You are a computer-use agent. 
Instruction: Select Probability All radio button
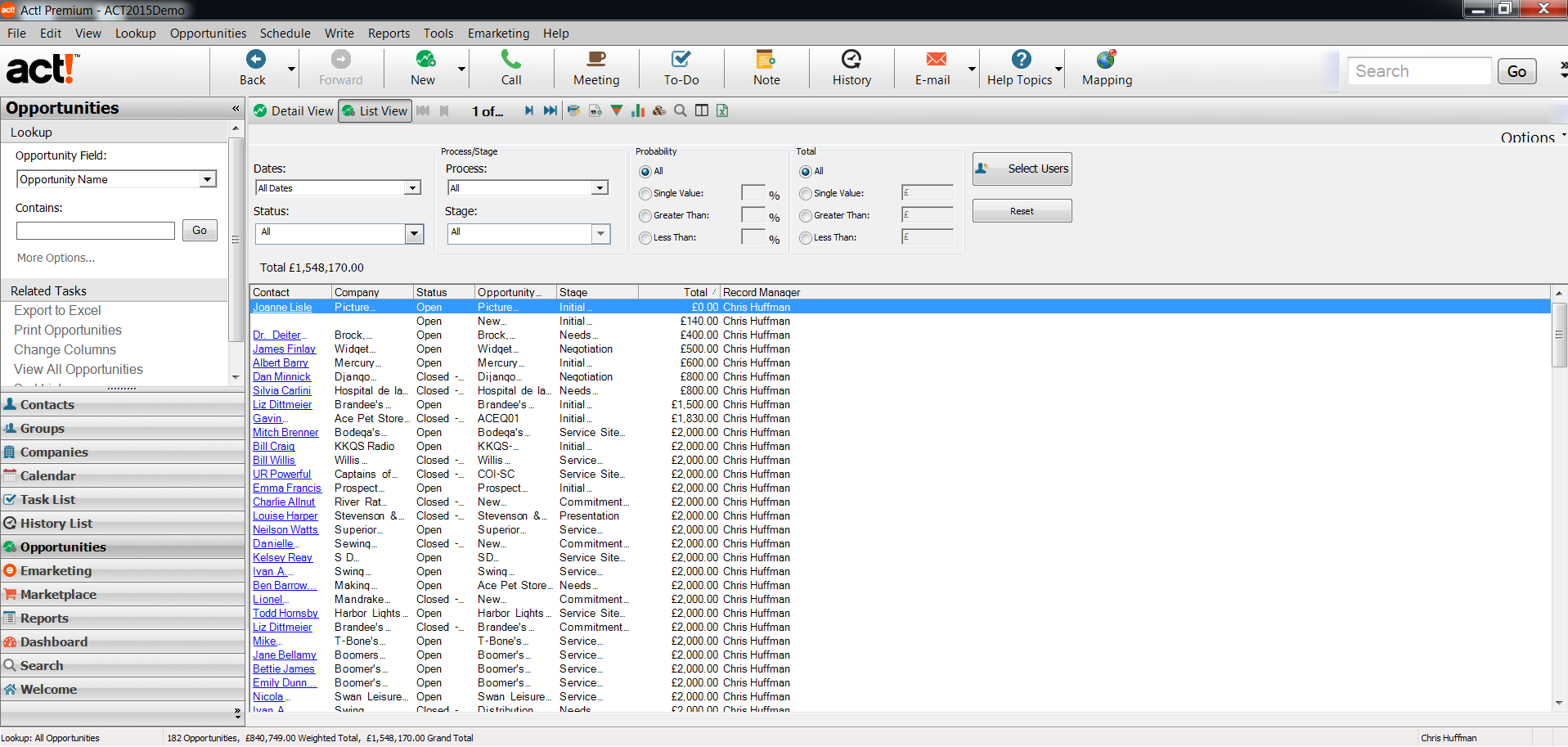click(x=645, y=172)
